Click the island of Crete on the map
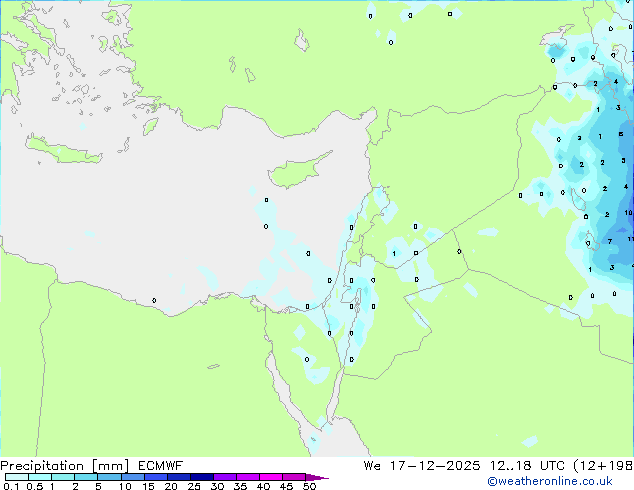634x490 pixels. tap(63, 149)
